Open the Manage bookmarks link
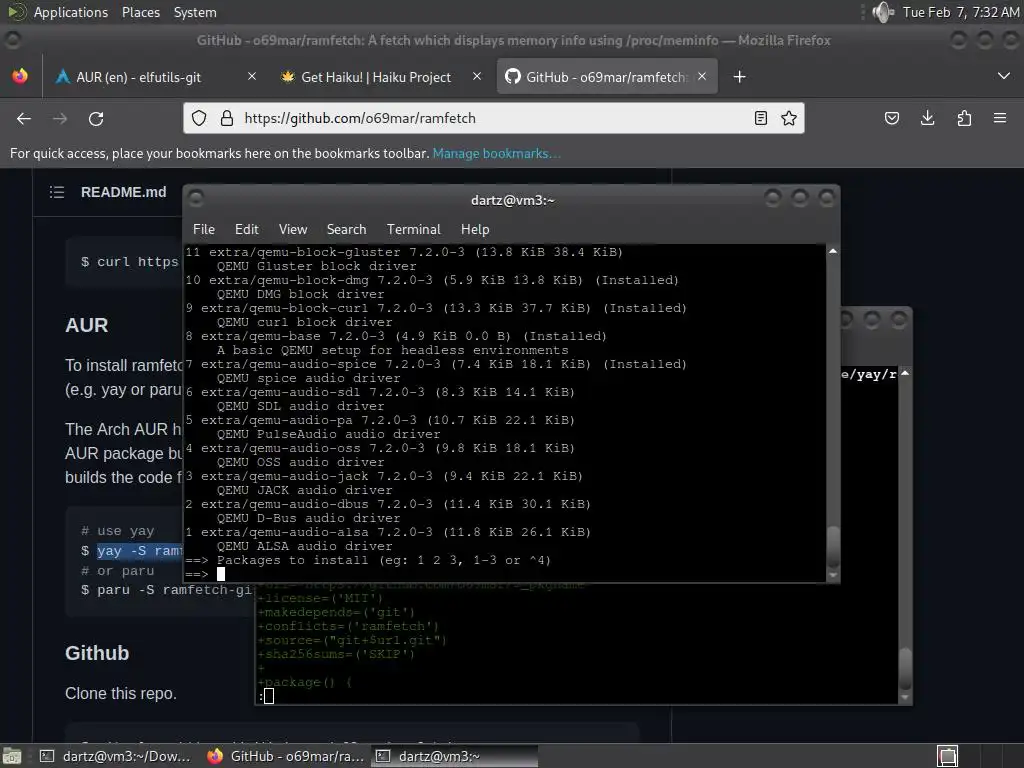 click(x=496, y=153)
